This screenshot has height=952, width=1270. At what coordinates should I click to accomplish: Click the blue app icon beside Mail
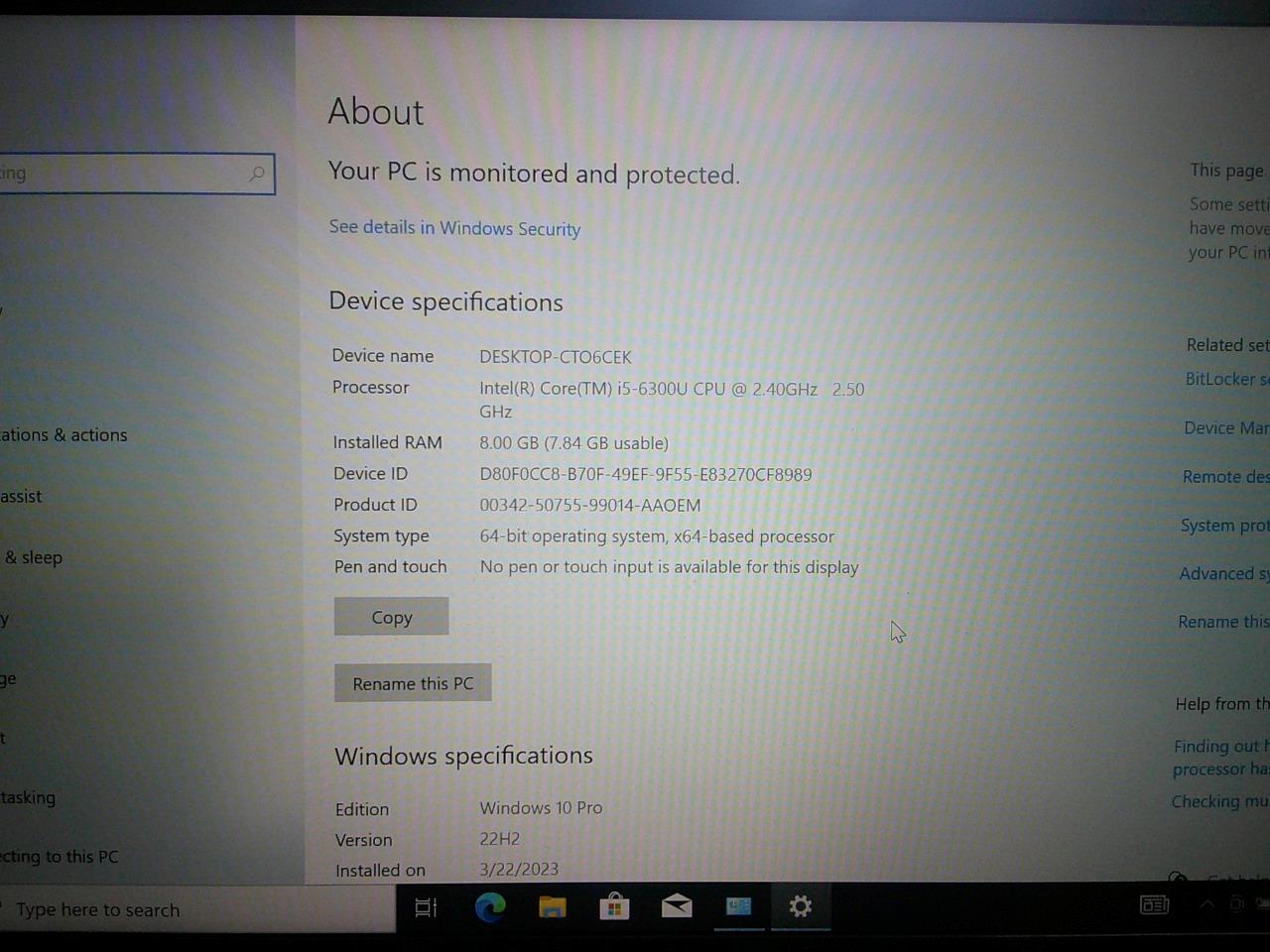(x=738, y=905)
